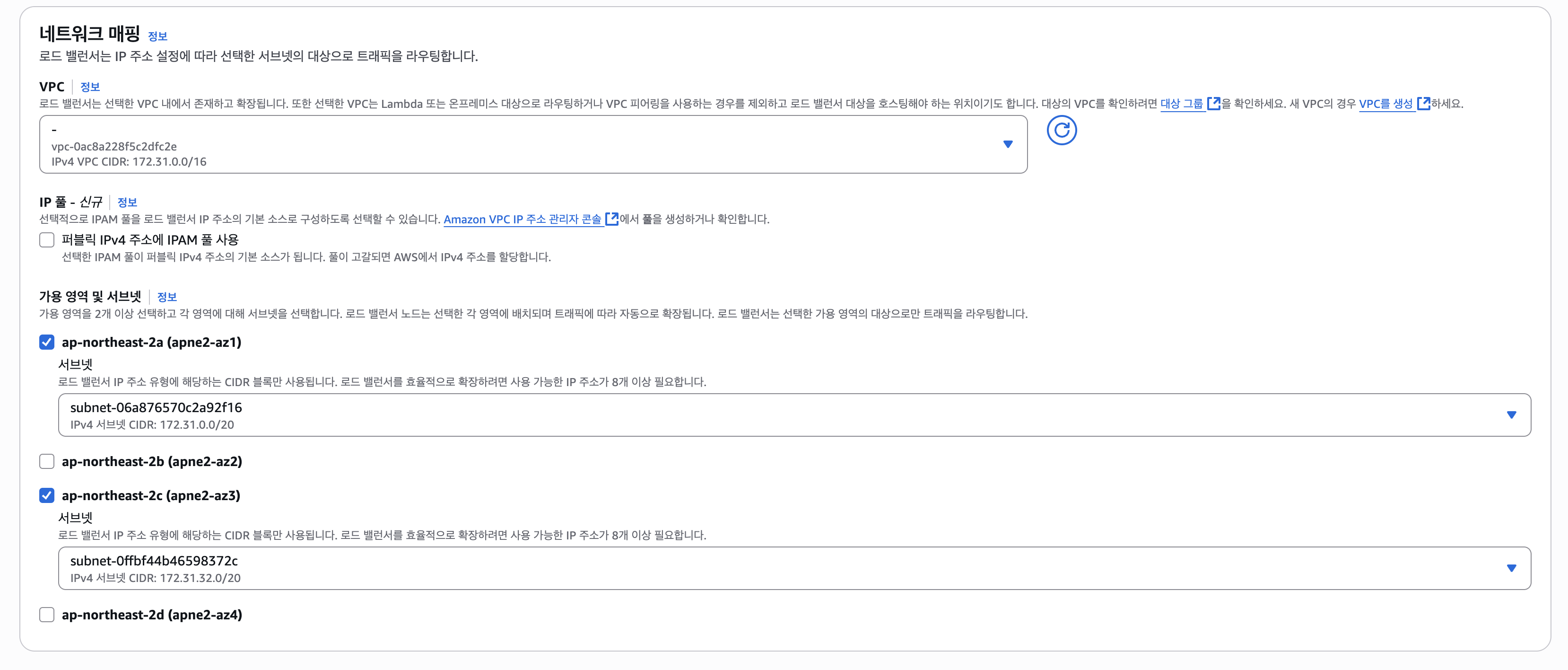Open 정보 link next to VPC label
The height and width of the screenshot is (670, 1568).
pyautogui.click(x=90, y=87)
